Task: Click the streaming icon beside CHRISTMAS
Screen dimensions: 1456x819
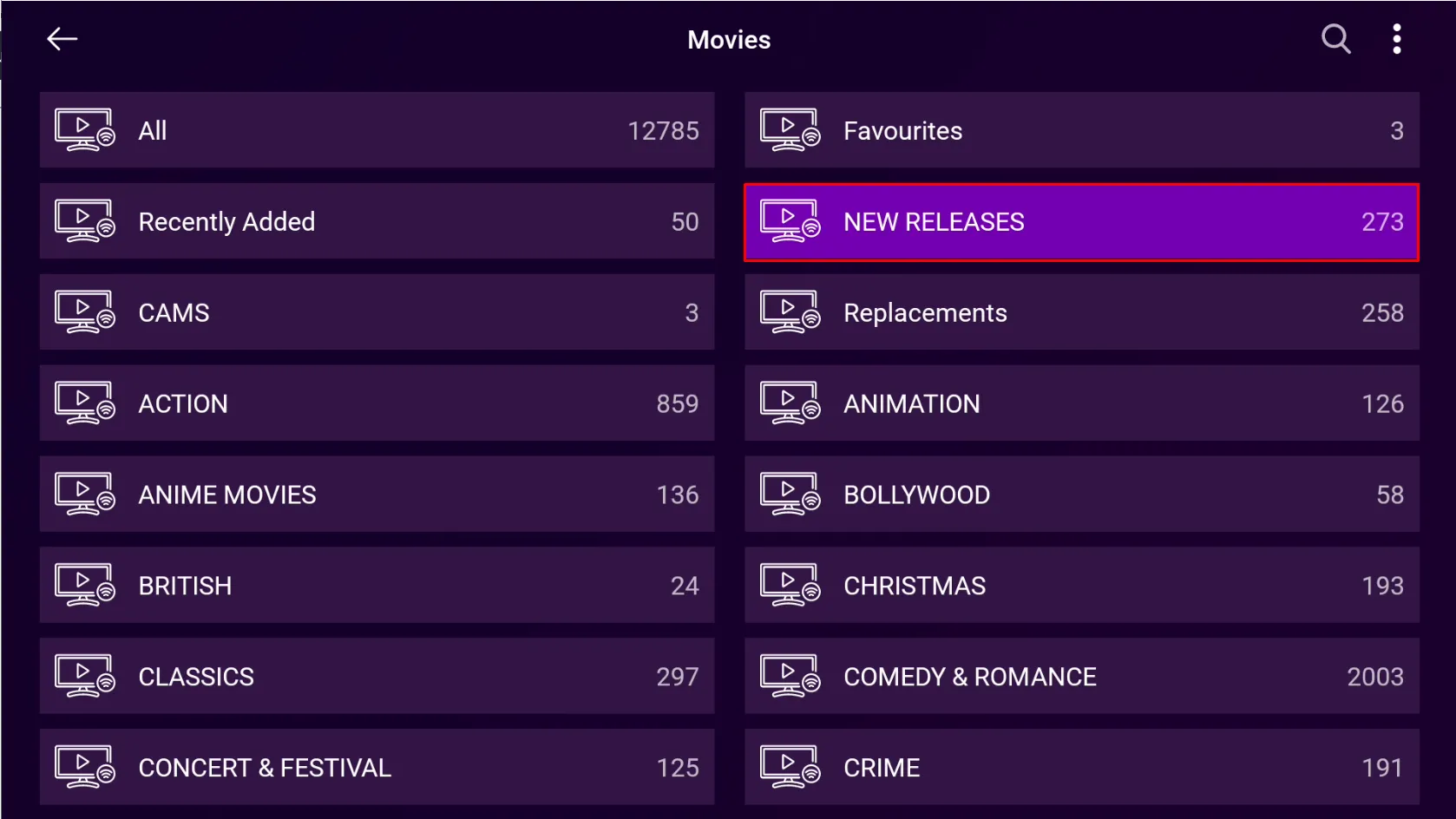Action: (790, 586)
